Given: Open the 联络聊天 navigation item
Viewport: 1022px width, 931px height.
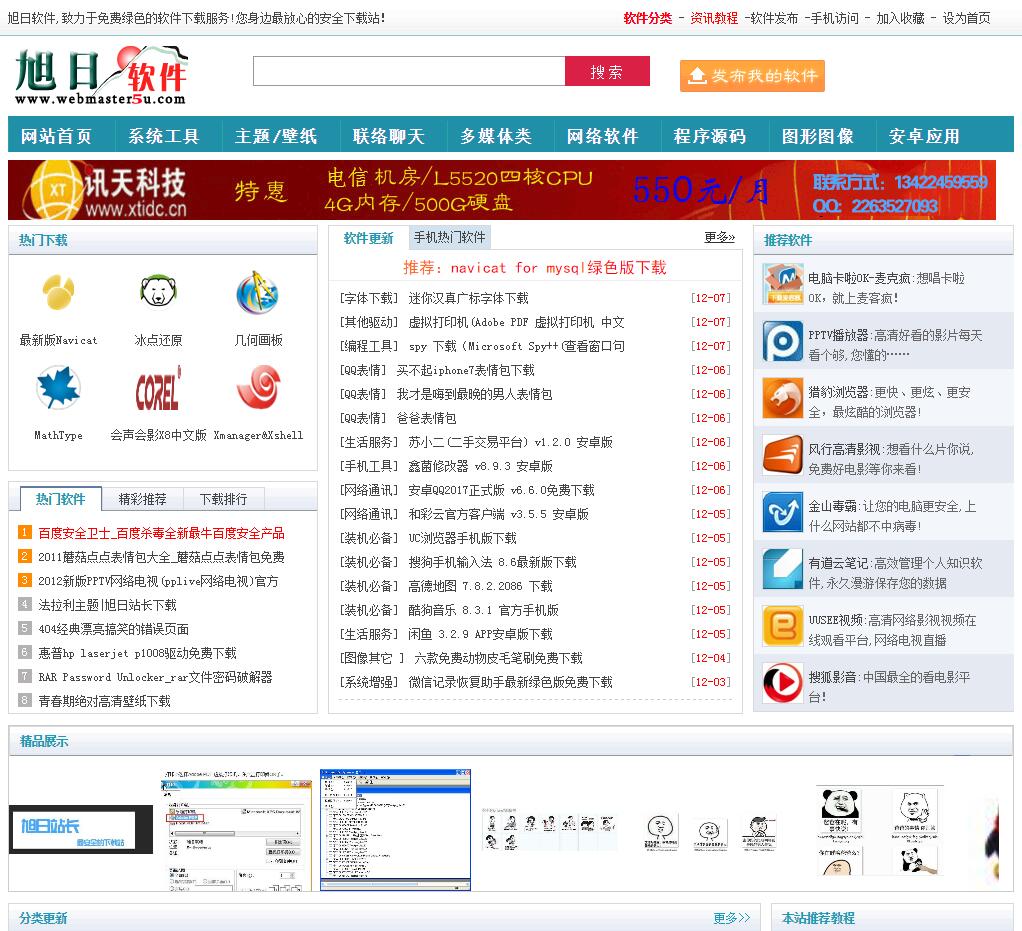Looking at the screenshot, I should coord(388,136).
